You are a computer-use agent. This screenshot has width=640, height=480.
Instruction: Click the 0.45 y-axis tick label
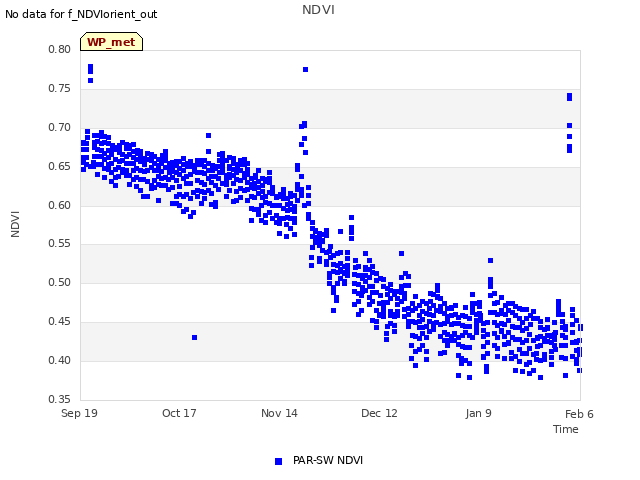pos(60,322)
